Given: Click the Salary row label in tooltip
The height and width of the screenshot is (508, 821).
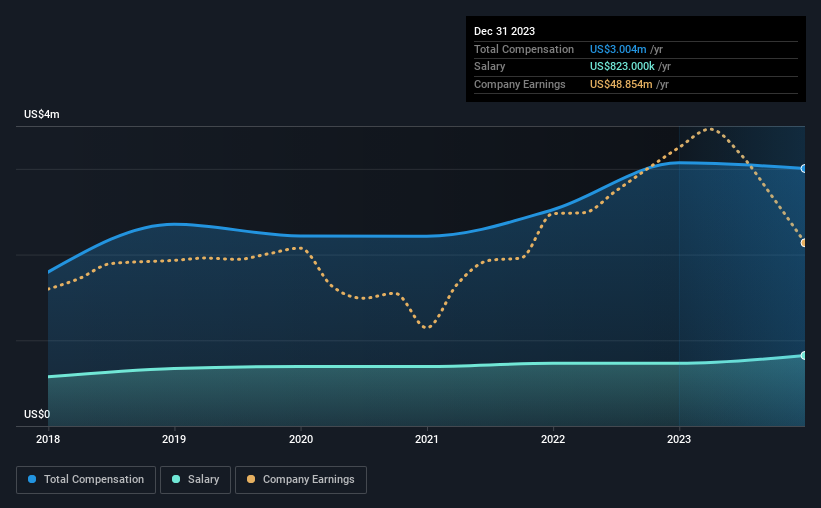Looking at the screenshot, I should coord(490,67).
